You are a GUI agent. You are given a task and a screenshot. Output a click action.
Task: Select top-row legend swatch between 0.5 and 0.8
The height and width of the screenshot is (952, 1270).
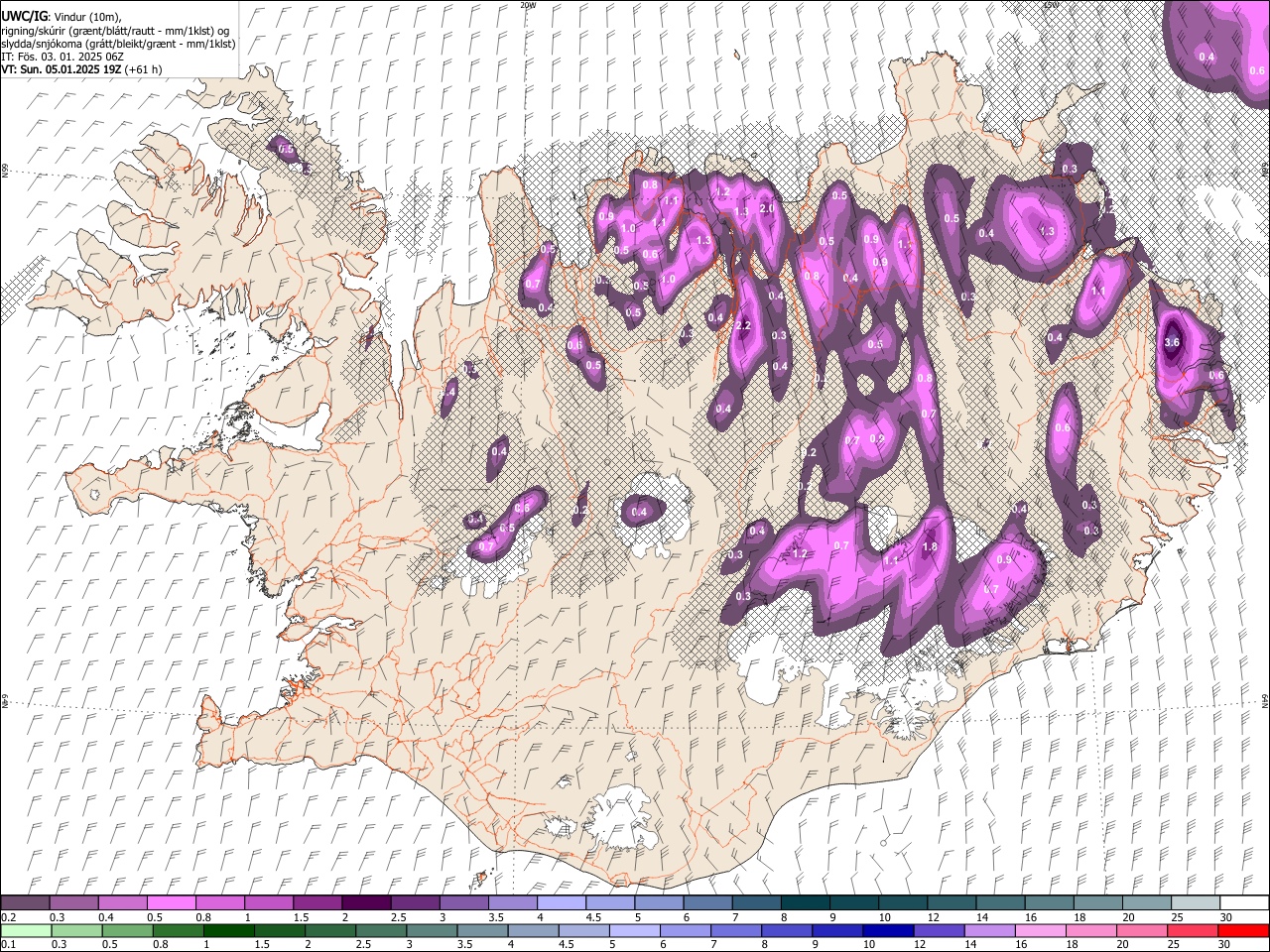click(172, 902)
